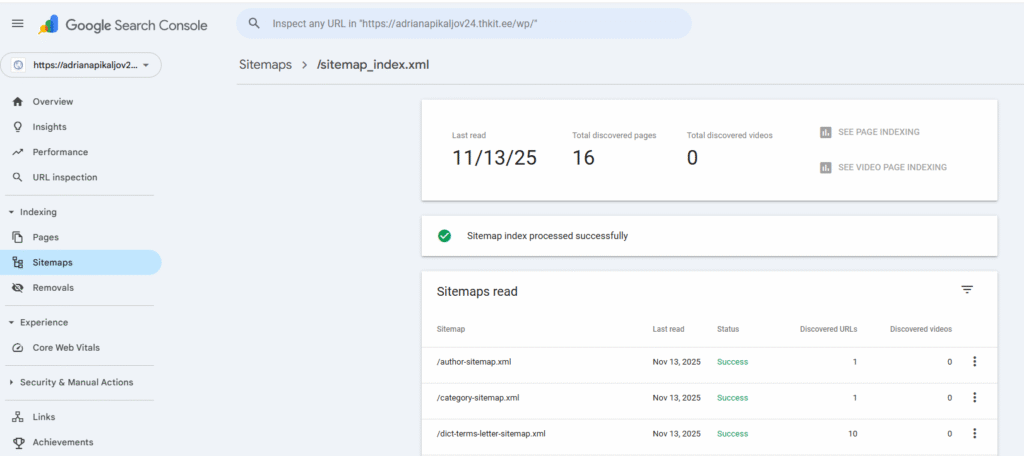The image size is (1024, 456).
Task: Open the Removals page
Action: point(52,288)
